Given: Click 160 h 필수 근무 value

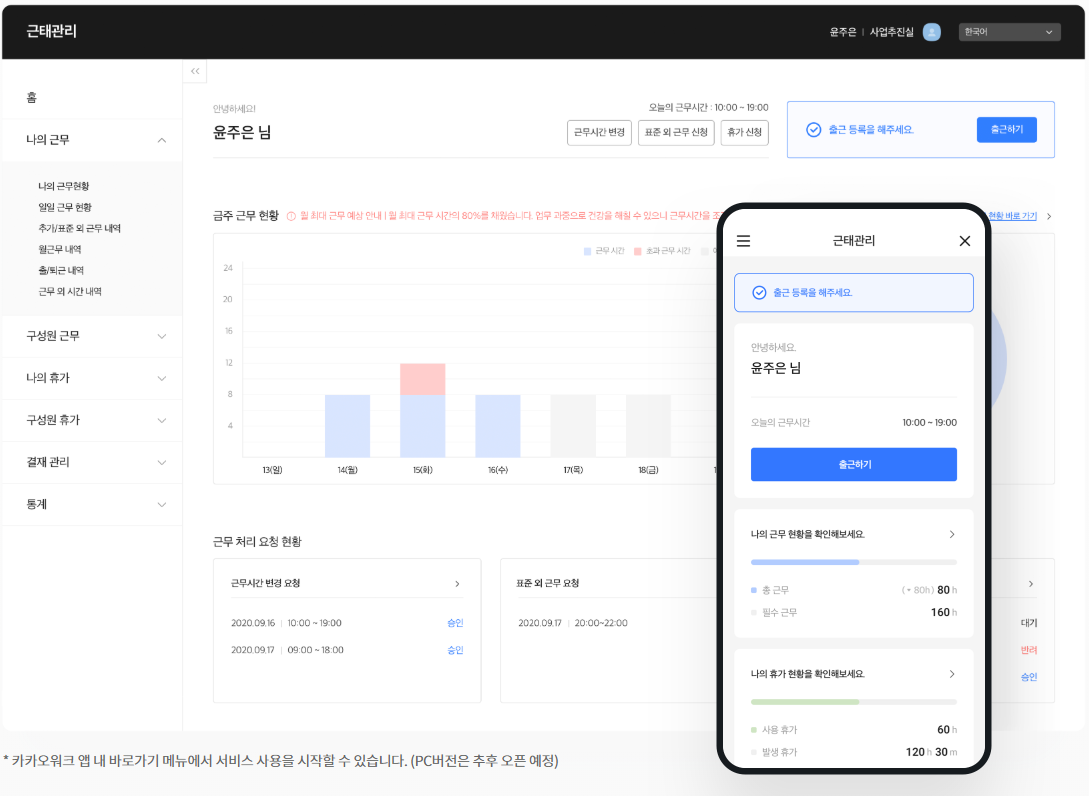Looking at the screenshot, I should (944, 613).
